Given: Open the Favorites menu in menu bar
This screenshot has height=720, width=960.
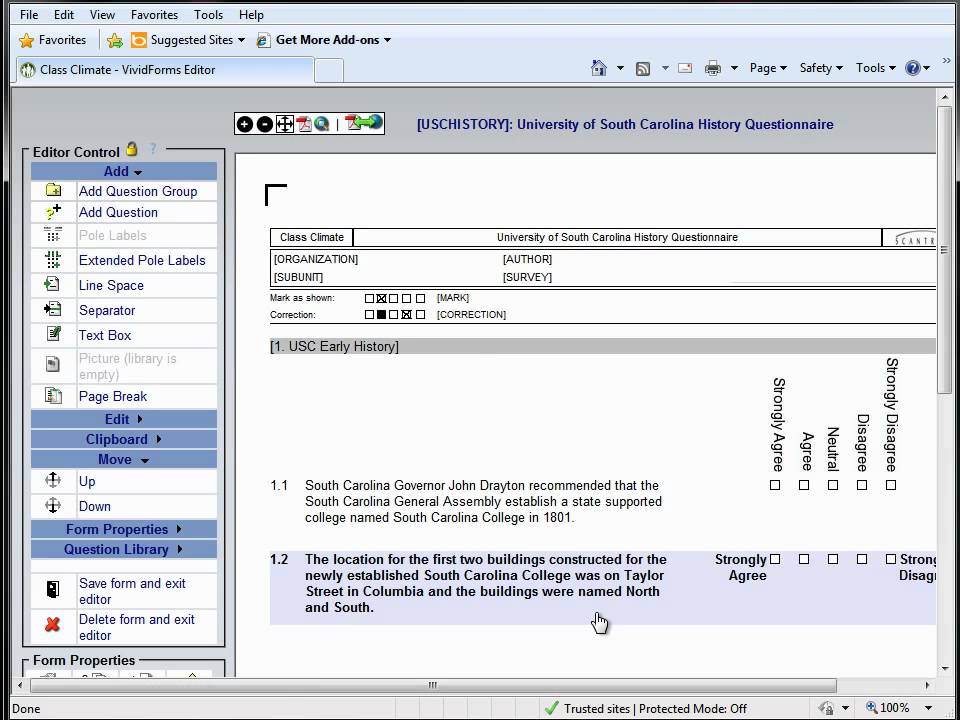Looking at the screenshot, I should pos(154,15).
